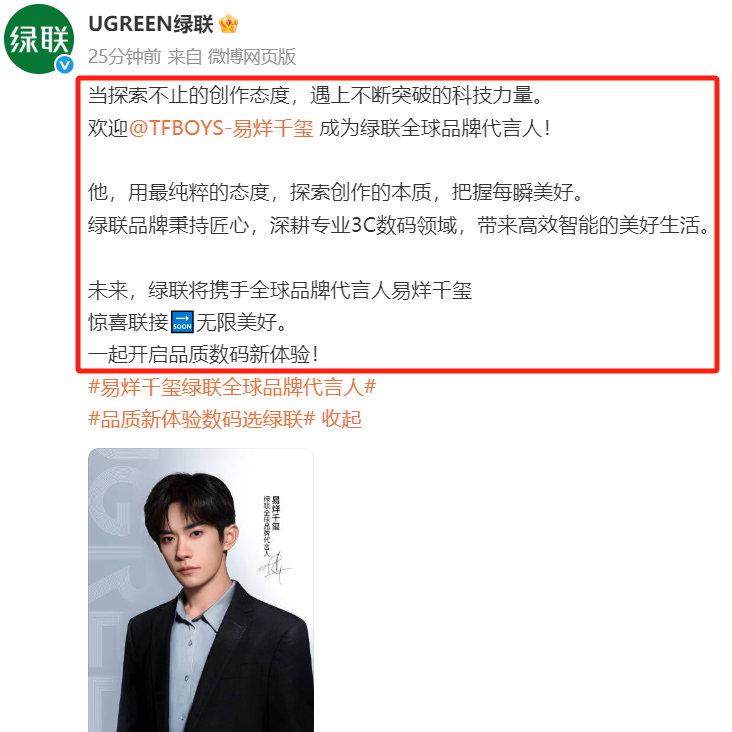Click the text 惊喜联接 before emoji
Screen dimensions: 732x732
(128, 322)
